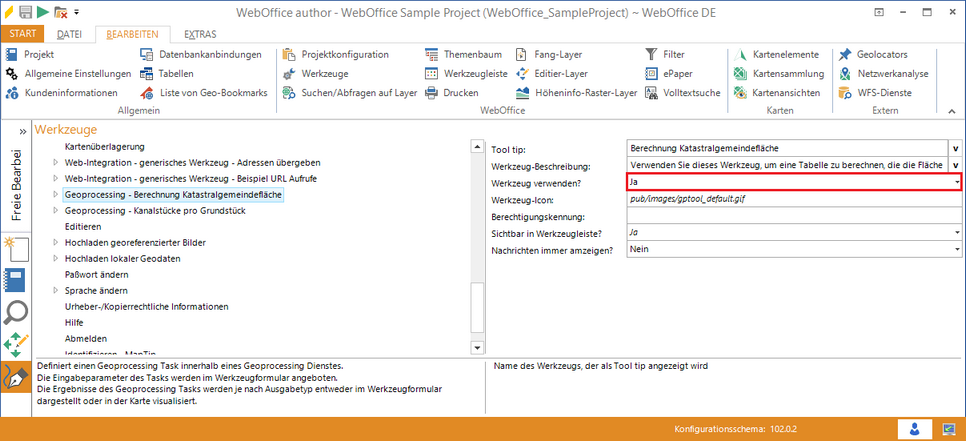Viewport: 966px width, 441px height.
Task: Open Drucken in ribbon
Action: pos(452,93)
